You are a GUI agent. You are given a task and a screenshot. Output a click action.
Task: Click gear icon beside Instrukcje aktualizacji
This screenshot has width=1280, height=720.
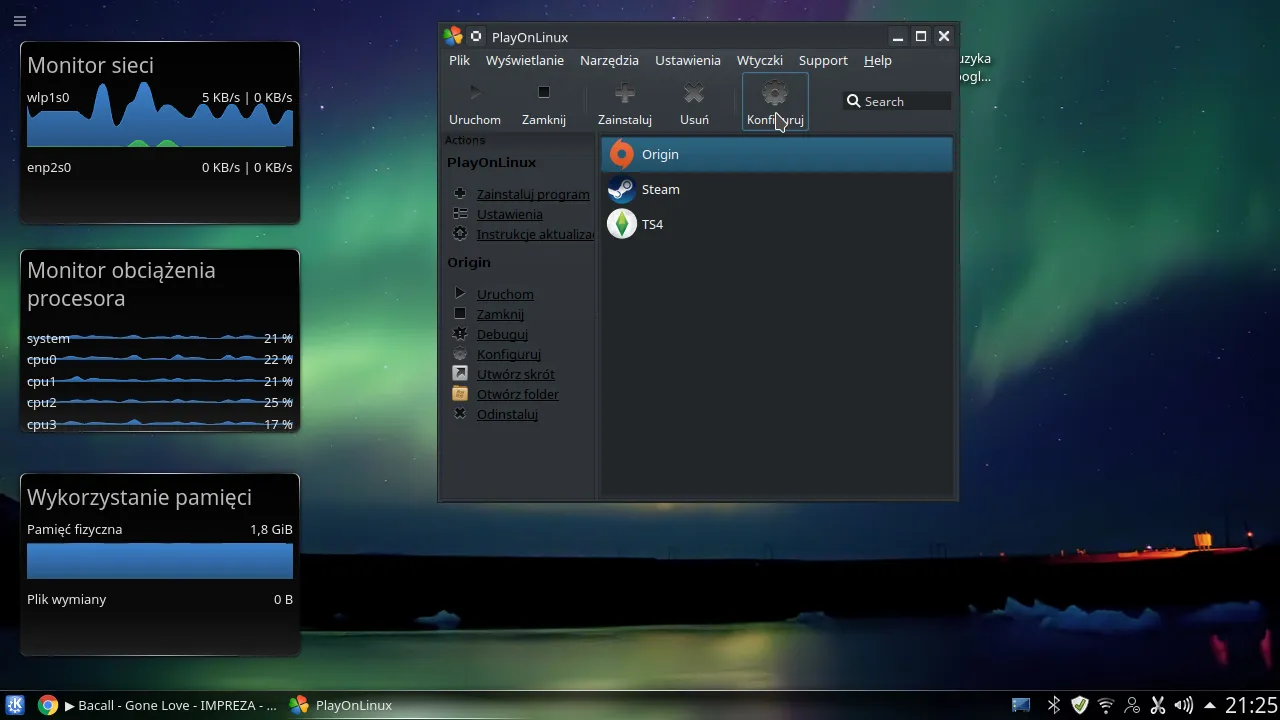tap(460, 234)
